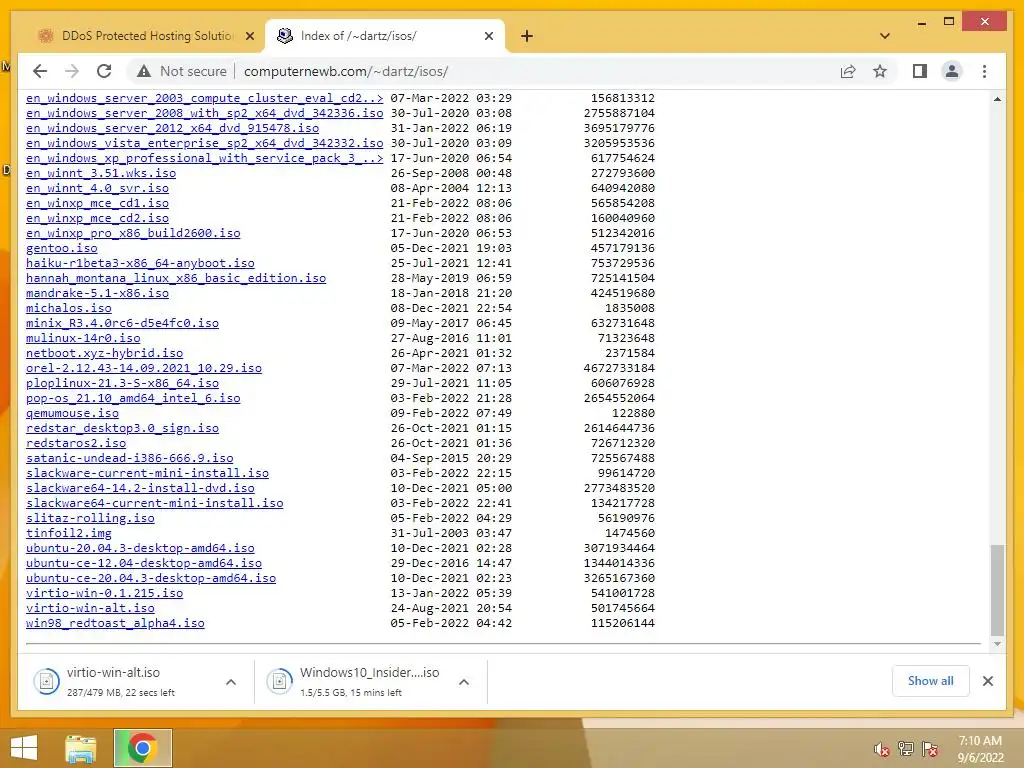The width and height of the screenshot is (1024, 768).
Task: Click the muted volume tray icon
Action: tap(882, 750)
